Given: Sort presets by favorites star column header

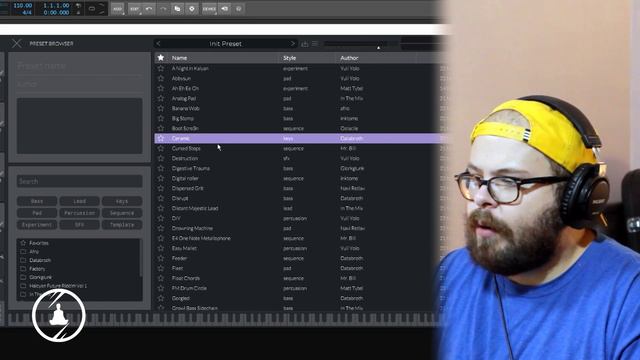Looking at the screenshot, I should 161,58.
